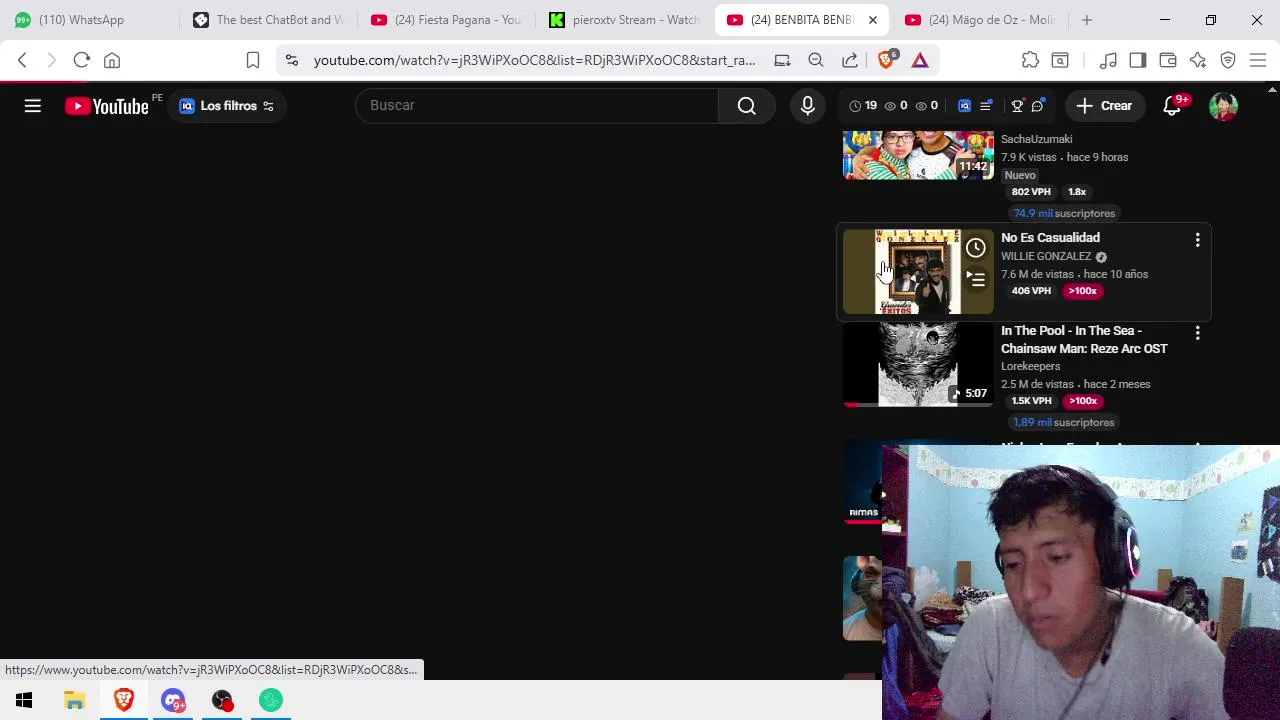Open the YouTube hamburger guide menu
Screen dimensions: 1280x720
33,105
